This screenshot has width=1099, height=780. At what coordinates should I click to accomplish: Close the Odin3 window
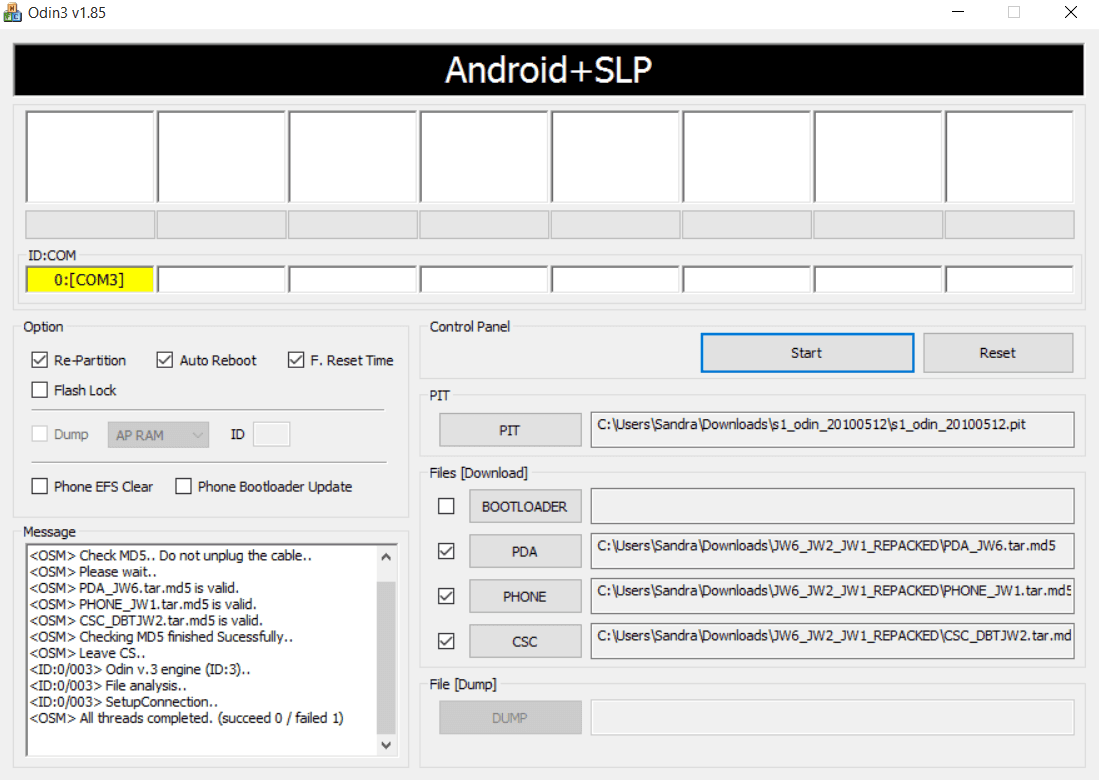(x=1070, y=12)
